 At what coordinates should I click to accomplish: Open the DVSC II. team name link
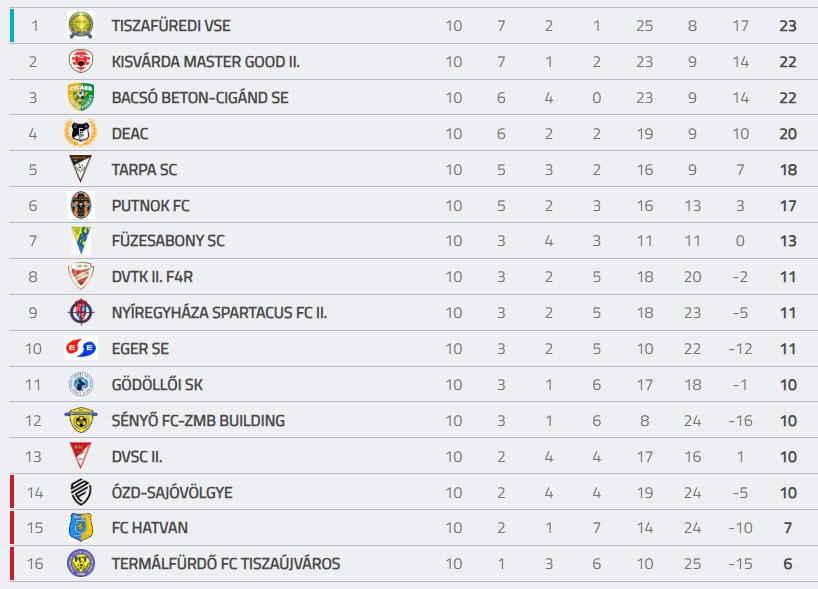point(137,457)
